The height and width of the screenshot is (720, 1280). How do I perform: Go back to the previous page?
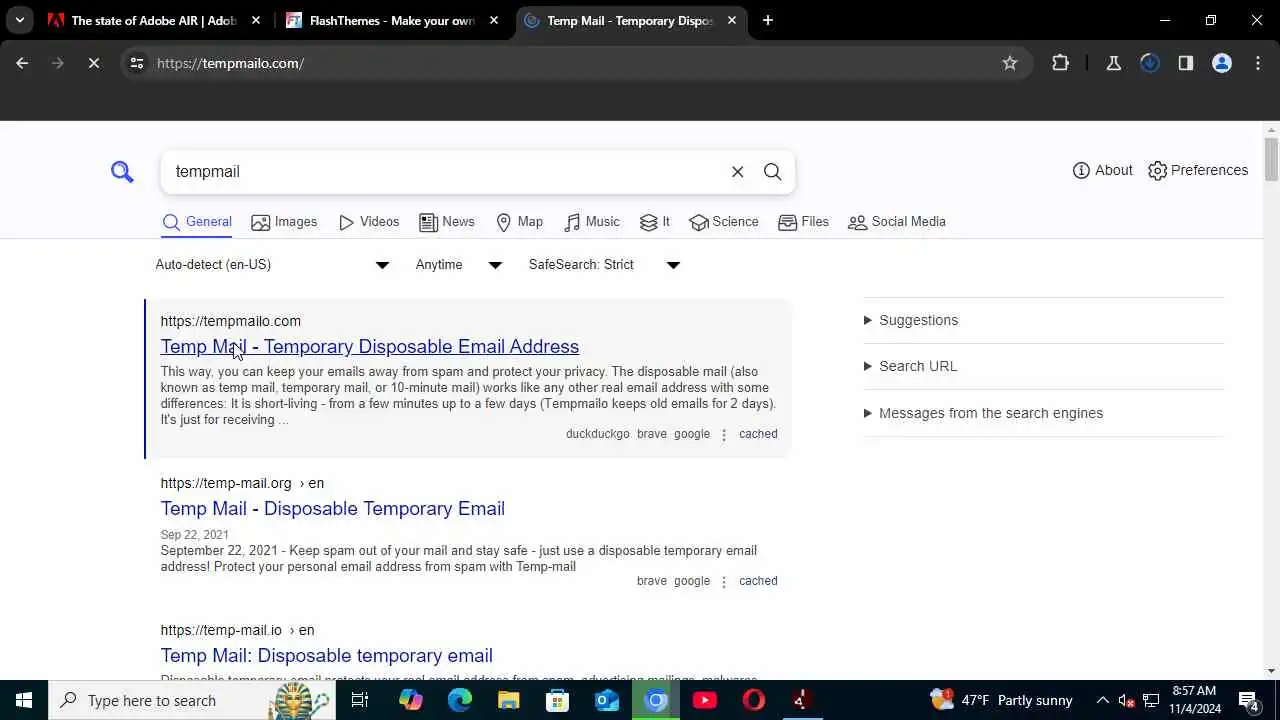(x=22, y=63)
